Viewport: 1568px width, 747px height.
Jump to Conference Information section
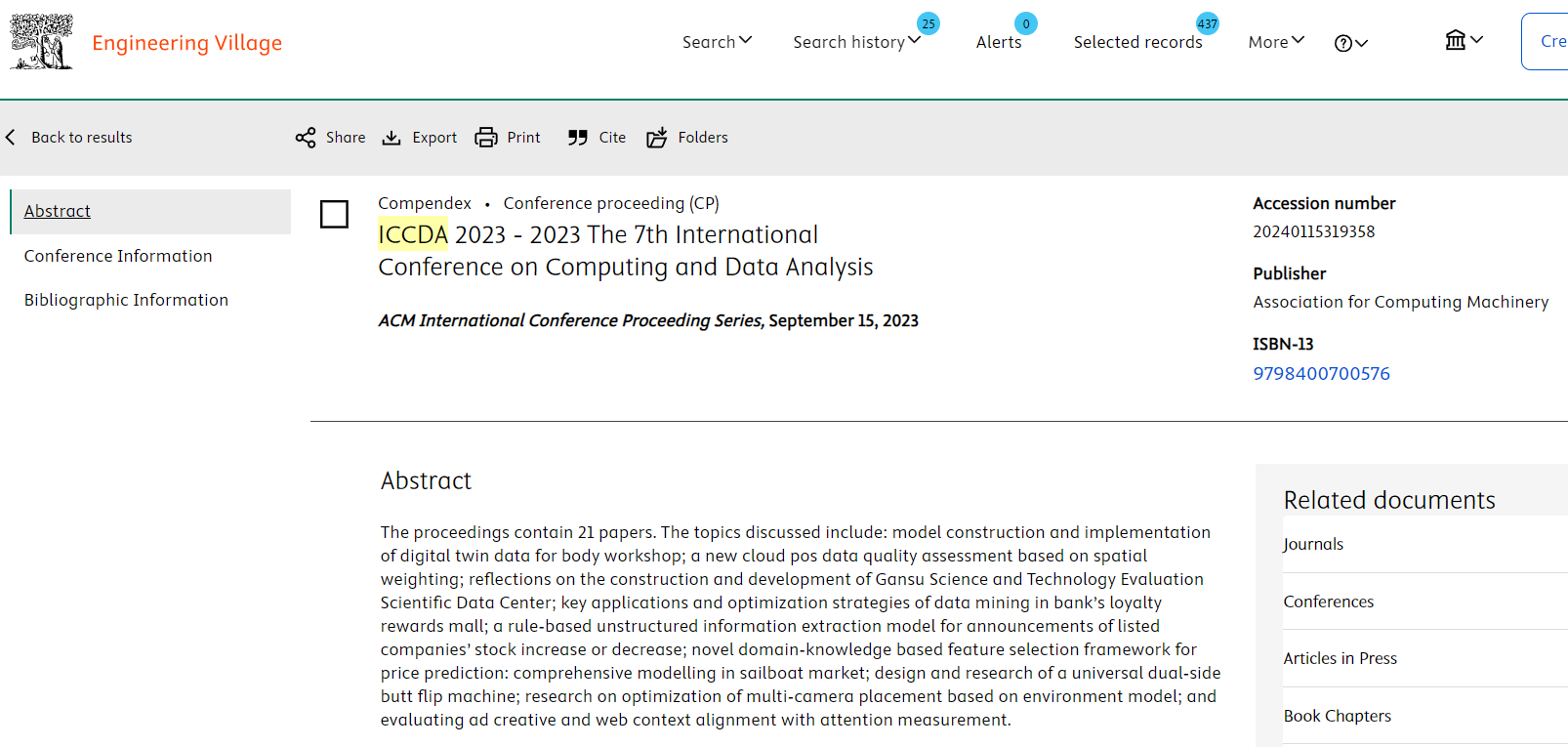[118, 256]
